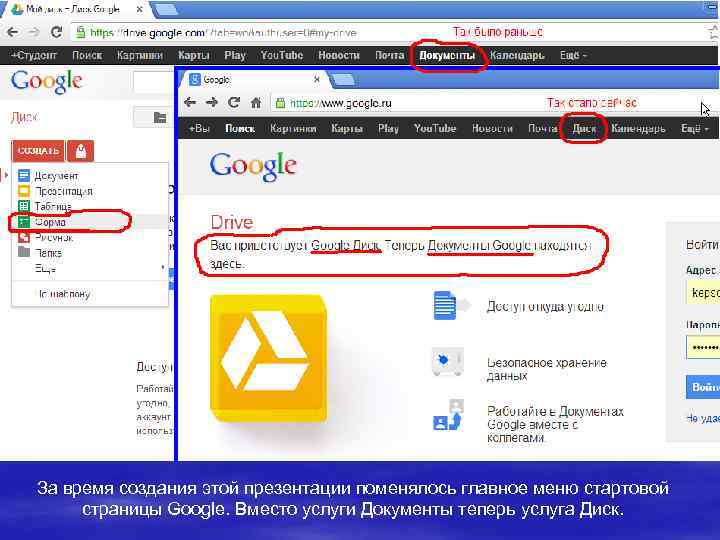The width and height of the screenshot is (720, 540).
Task: Open YouTube in the front window bar
Action: (x=435, y=129)
